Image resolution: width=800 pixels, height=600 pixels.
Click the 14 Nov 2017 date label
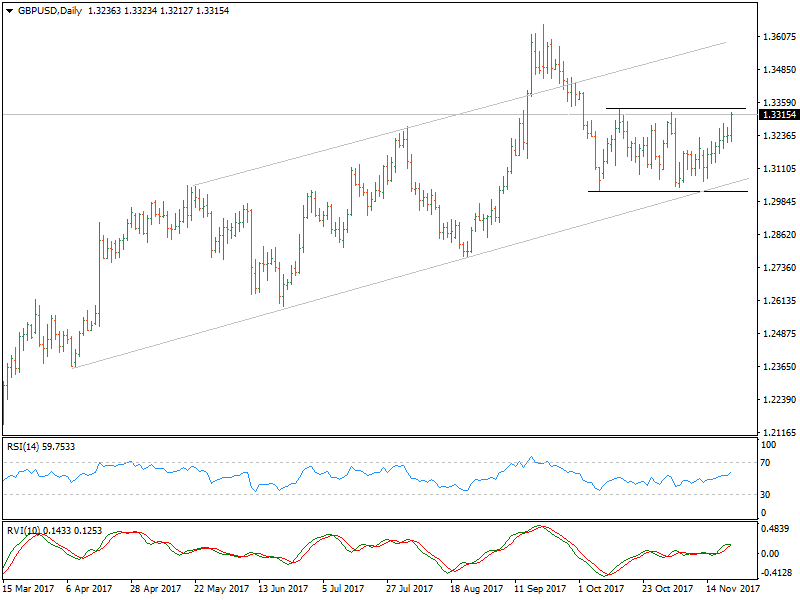732,591
